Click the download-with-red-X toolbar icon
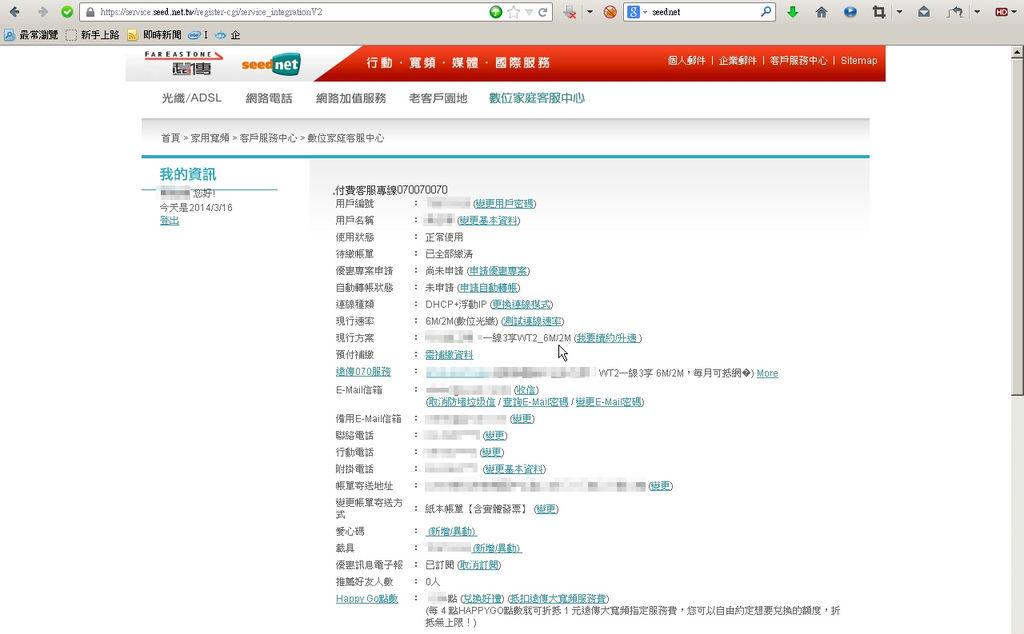Viewport: 1024px width, 634px height. click(x=570, y=12)
